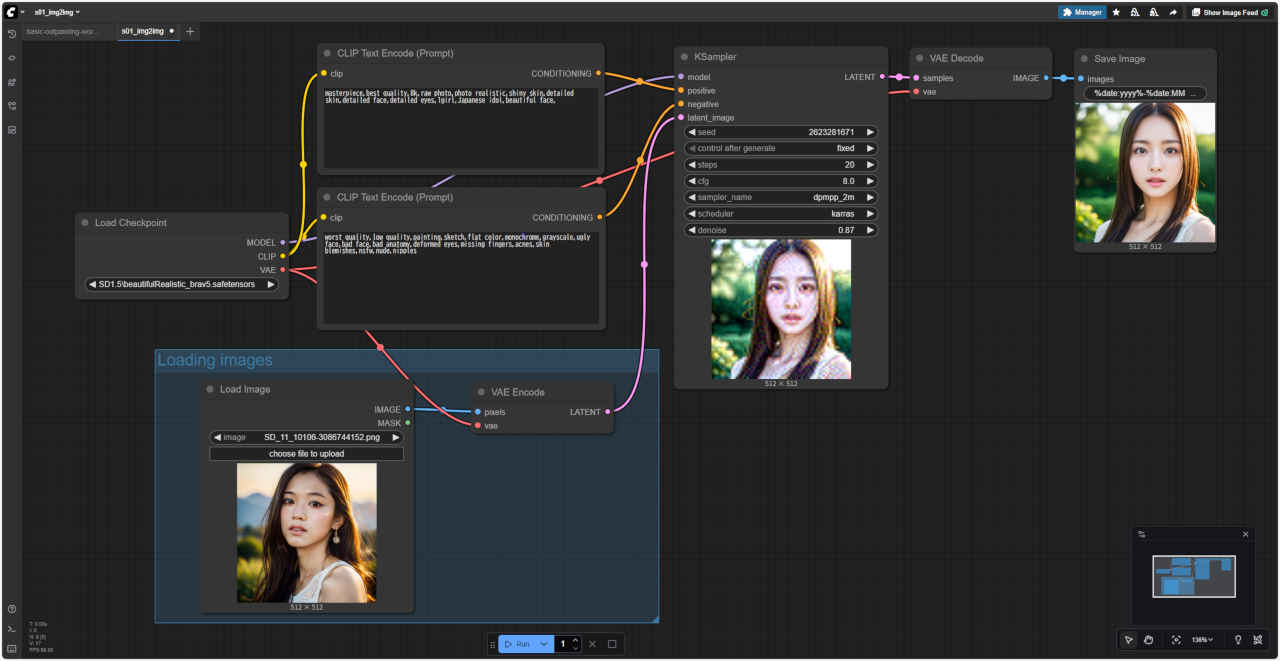The width and height of the screenshot is (1280, 661).
Task: Open the sampler_name dpmpp_2m selector
Action: click(x=781, y=197)
